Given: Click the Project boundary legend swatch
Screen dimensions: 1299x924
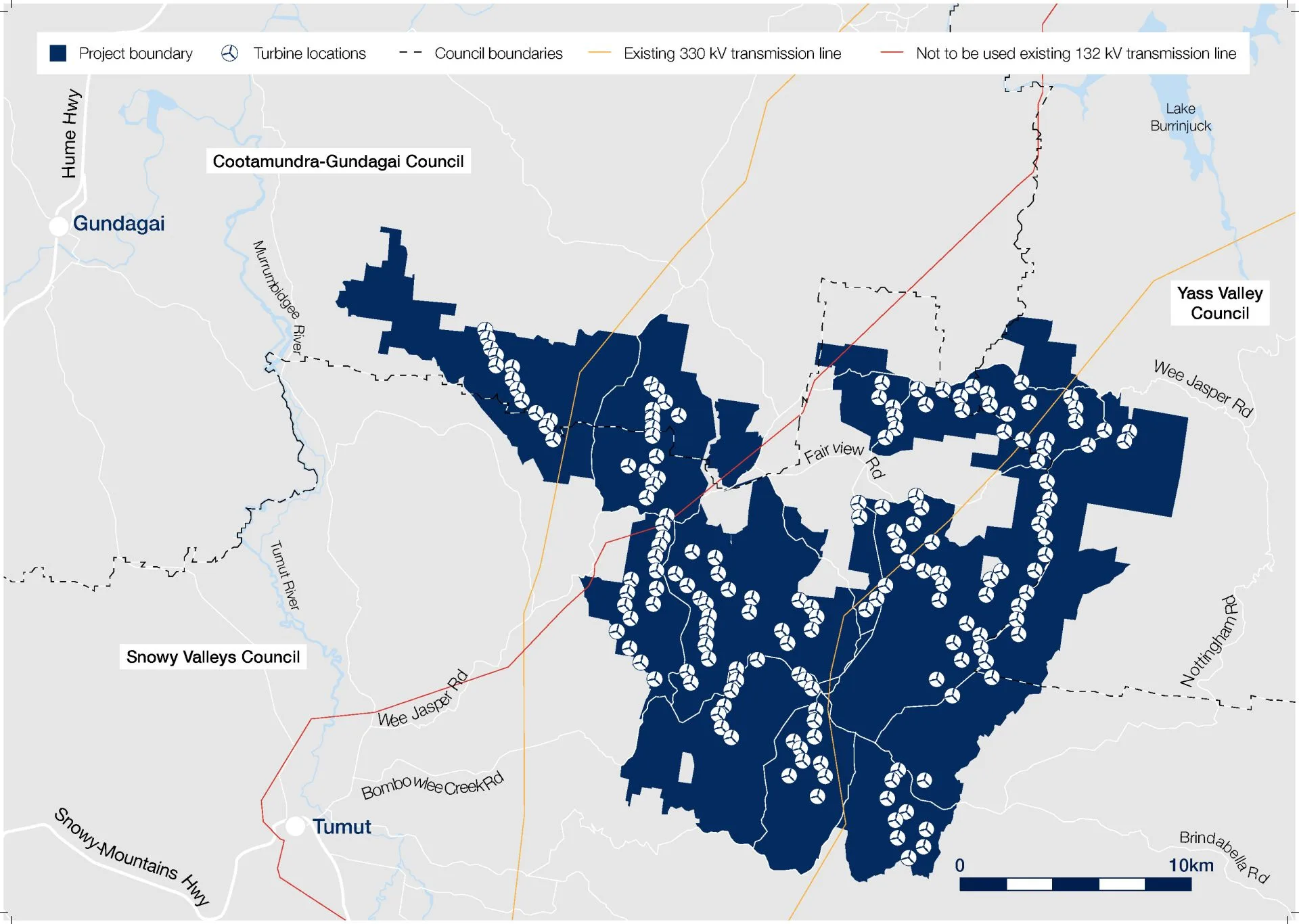Looking at the screenshot, I should [x=58, y=53].
